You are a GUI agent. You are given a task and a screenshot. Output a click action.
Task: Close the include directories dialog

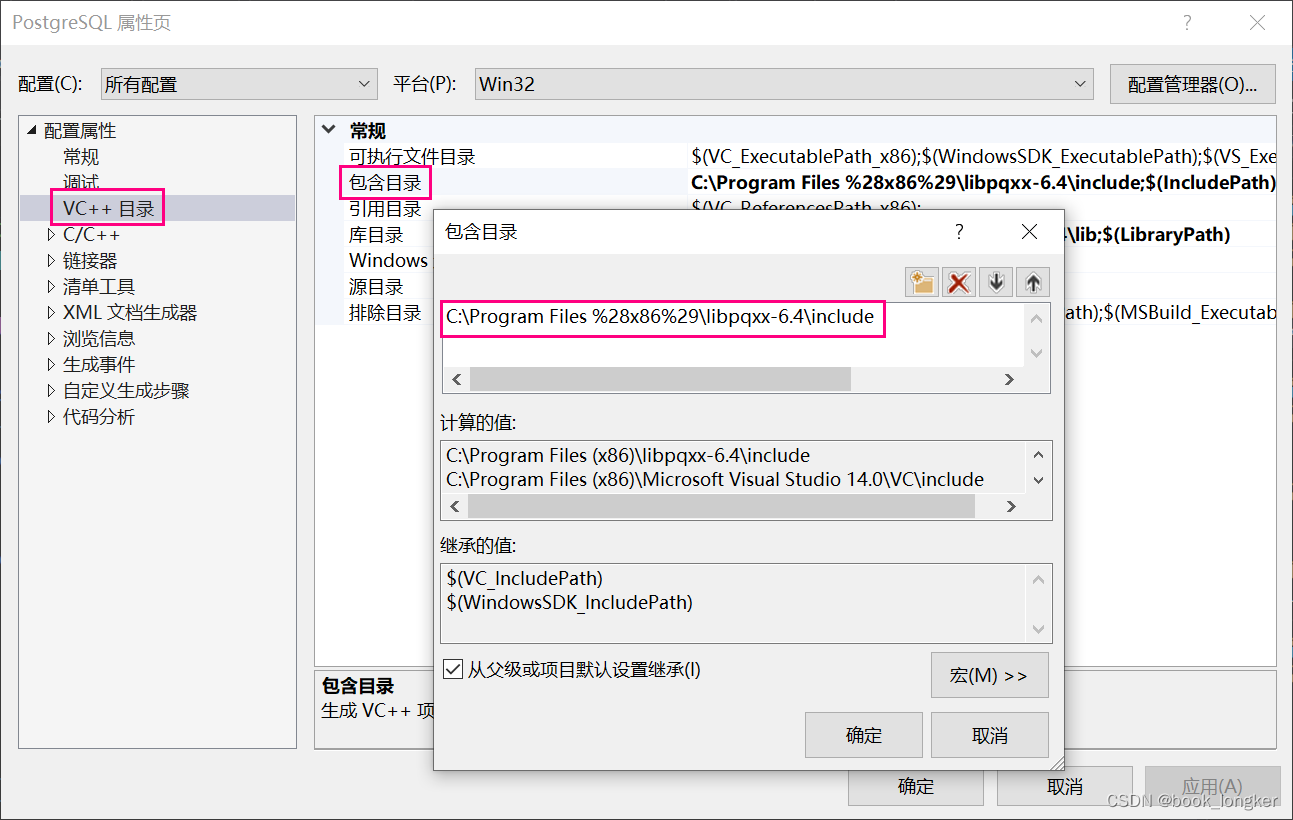click(1029, 232)
